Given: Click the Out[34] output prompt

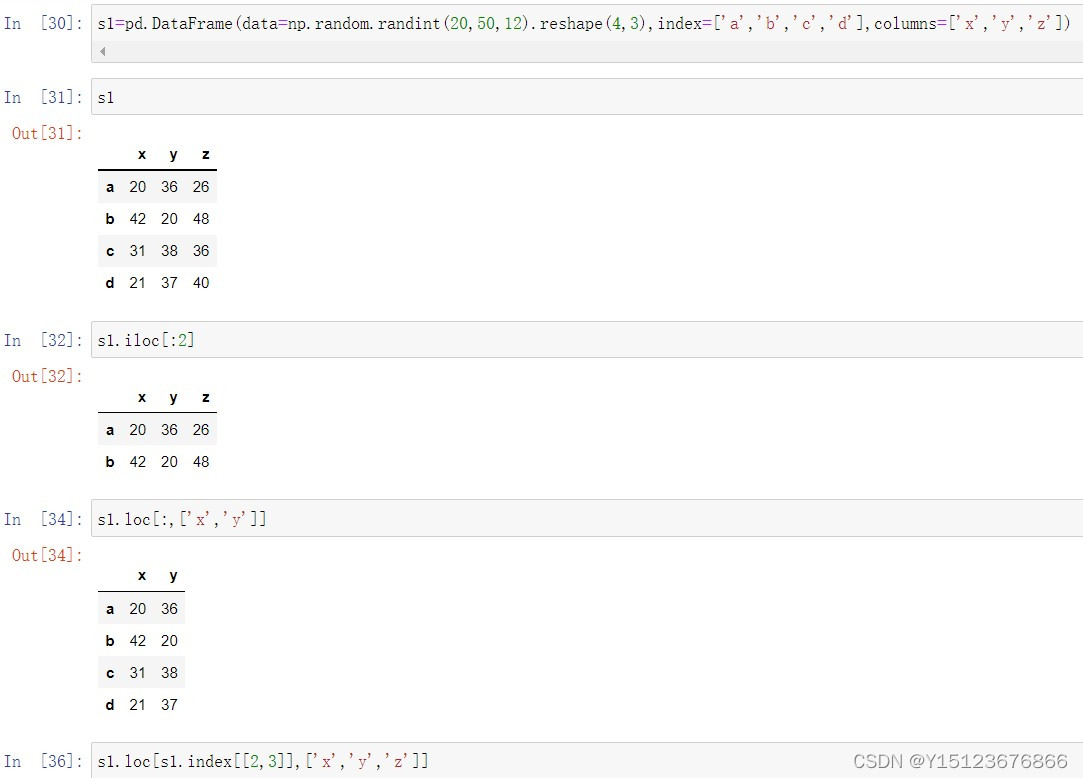Looking at the screenshot, I should tap(47, 556).
